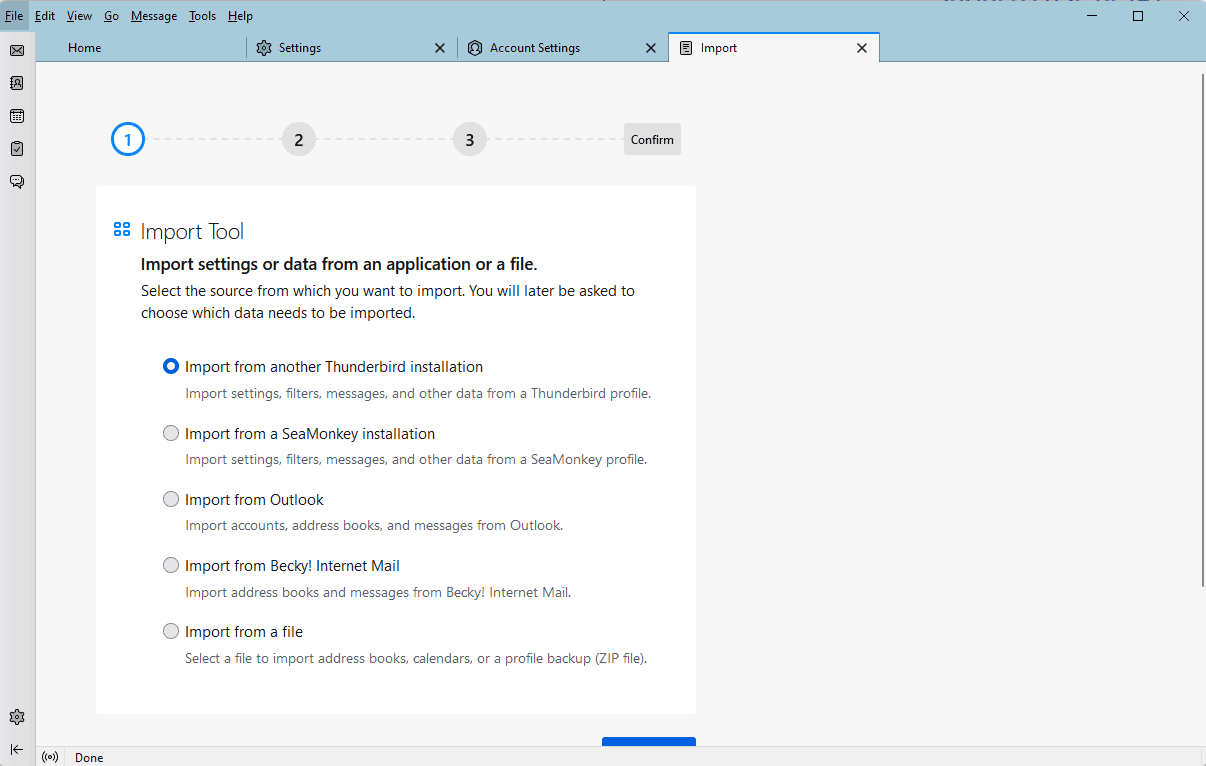
Task: Click the Import Tool heading
Action: pyautogui.click(x=192, y=232)
